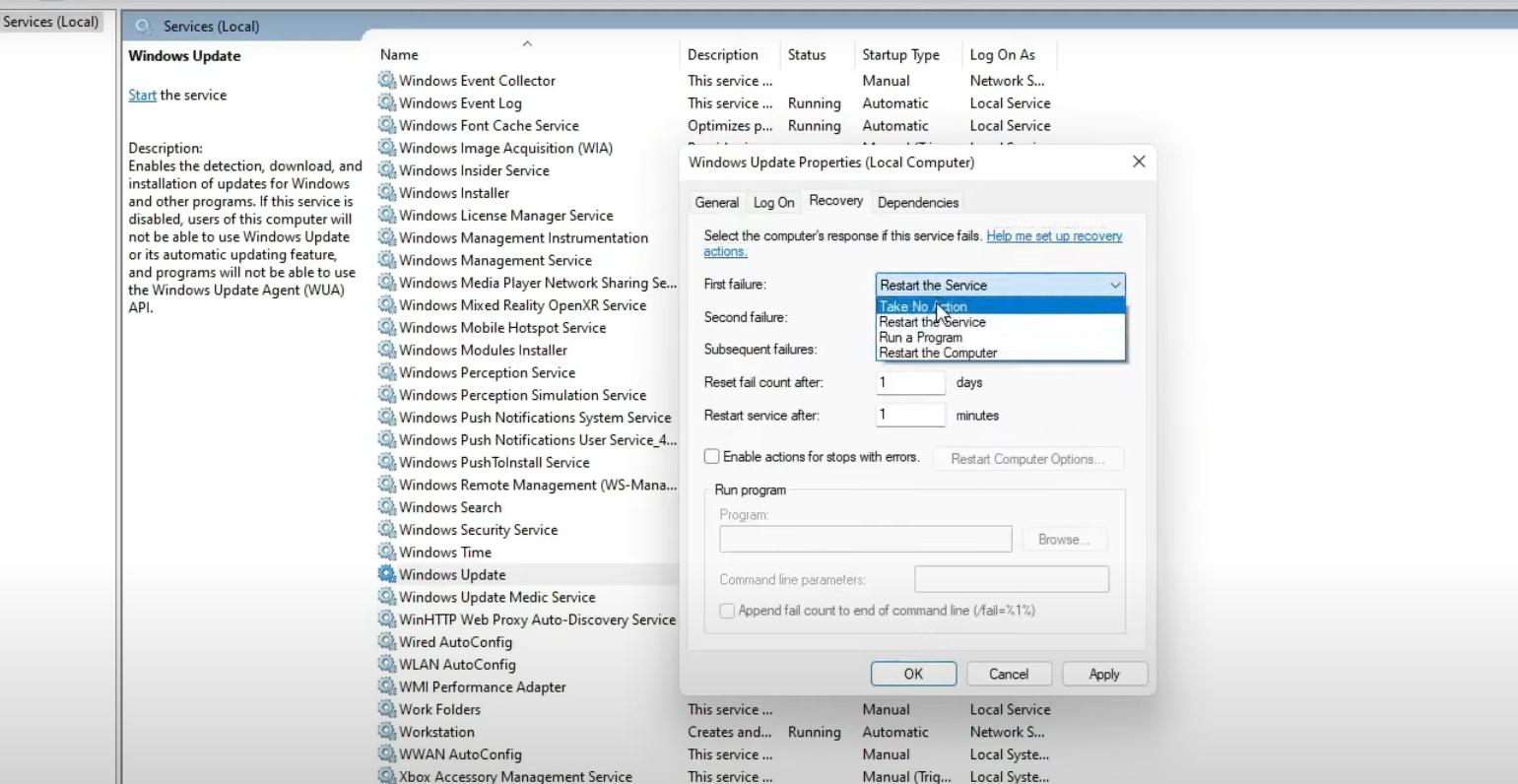Screen dimensions: 1518x784
Task: Click gear icon of WMI Performance Adapter
Action: coord(387,686)
